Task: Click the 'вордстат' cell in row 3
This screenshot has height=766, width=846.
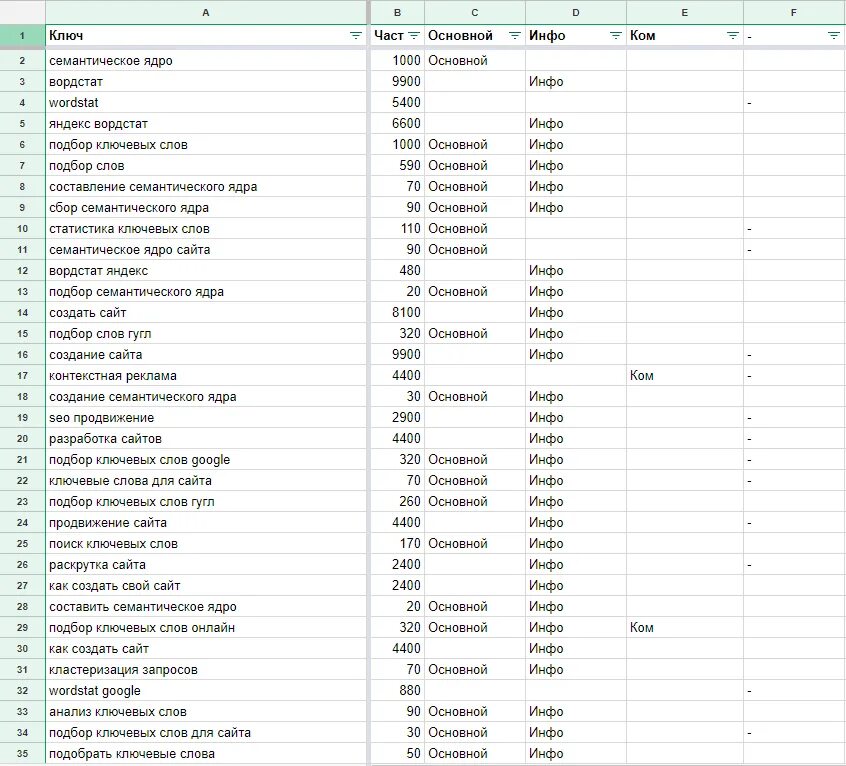Action: [x=206, y=81]
